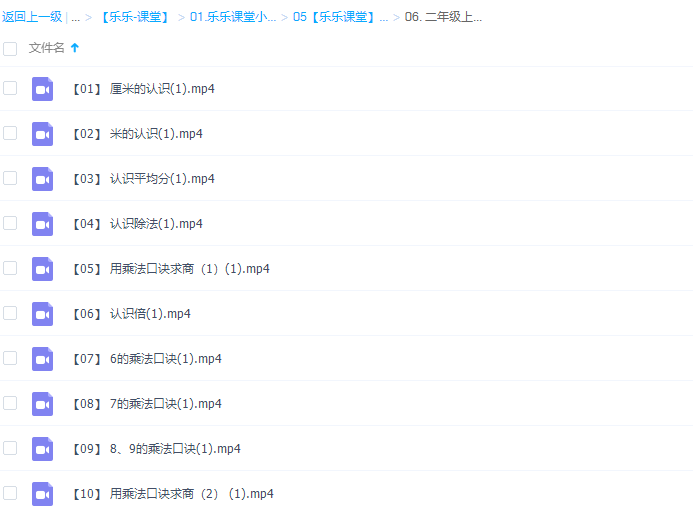The height and width of the screenshot is (510, 693).
Task: Navigate to 01.乐乐课堂小... breadcrumb
Action: pyautogui.click(x=233, y=17)
